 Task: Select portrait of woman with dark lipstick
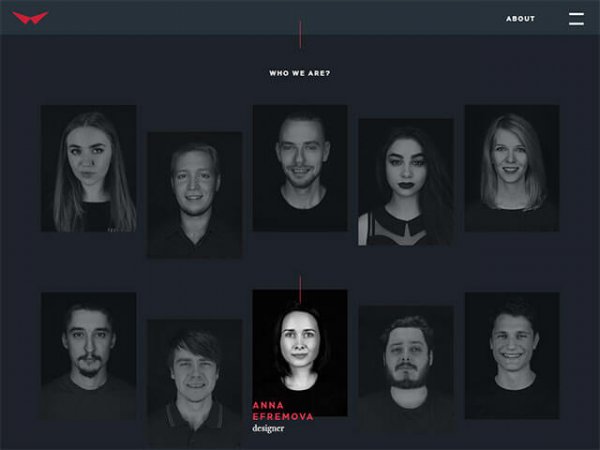click(x=406, y=182)
